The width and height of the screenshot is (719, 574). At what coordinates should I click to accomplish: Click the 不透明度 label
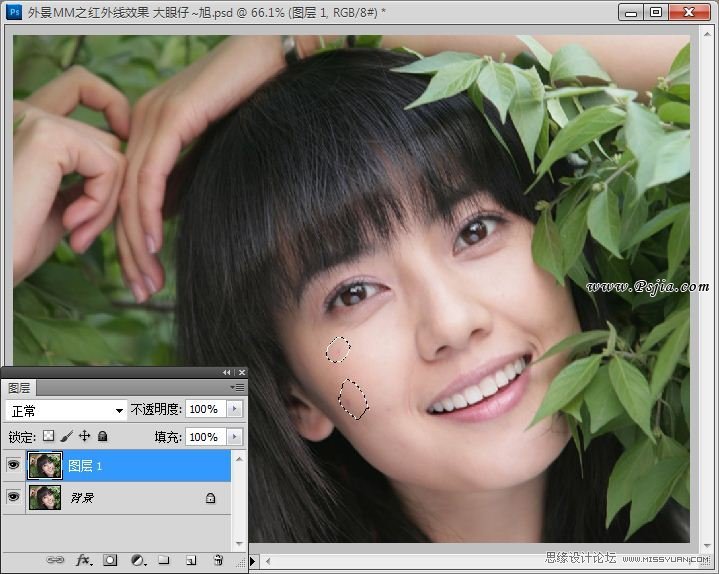tap(156, 409)
